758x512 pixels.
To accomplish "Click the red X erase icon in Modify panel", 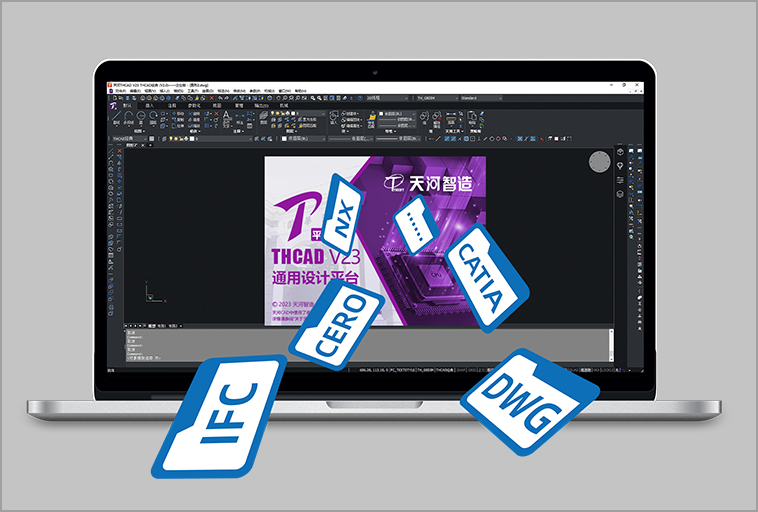I will [x=216, y=114].
